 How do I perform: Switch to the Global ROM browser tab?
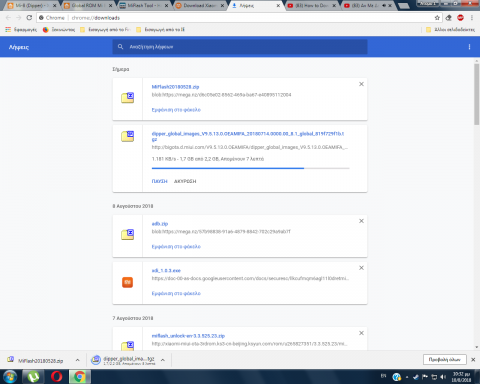(88, 5)
